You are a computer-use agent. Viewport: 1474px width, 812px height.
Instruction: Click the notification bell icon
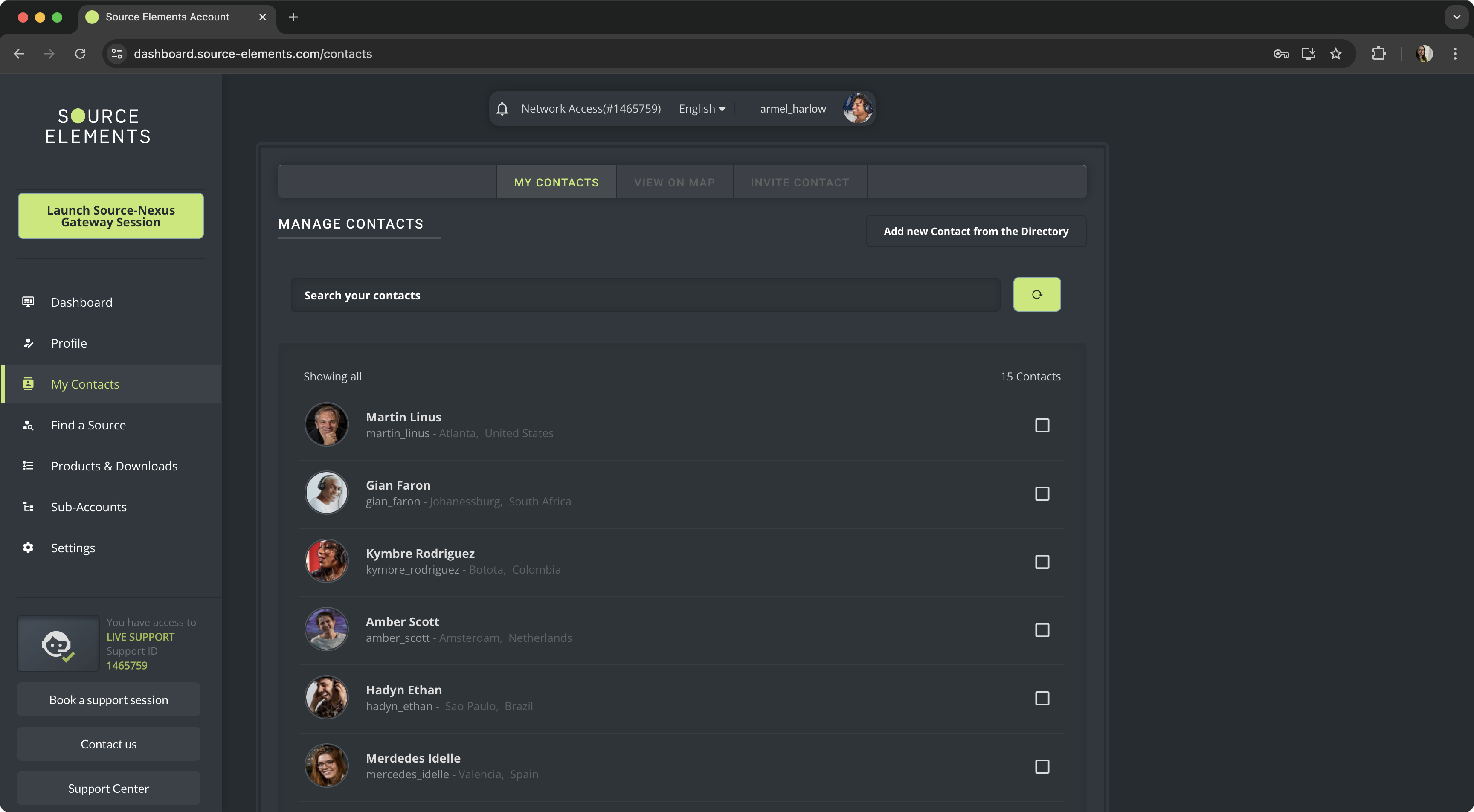click(502, 109)
